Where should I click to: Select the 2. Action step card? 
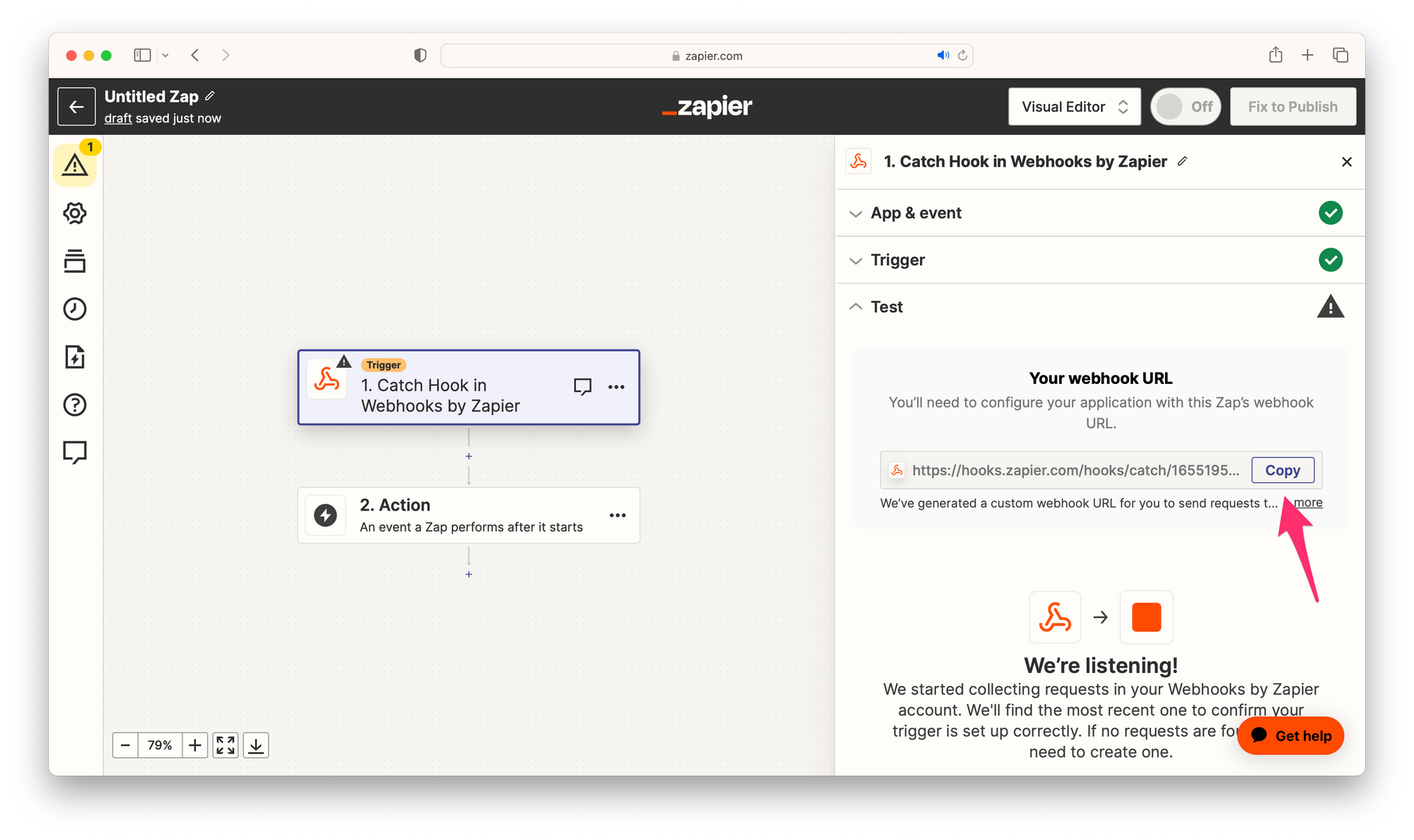[x=469, y=515]
